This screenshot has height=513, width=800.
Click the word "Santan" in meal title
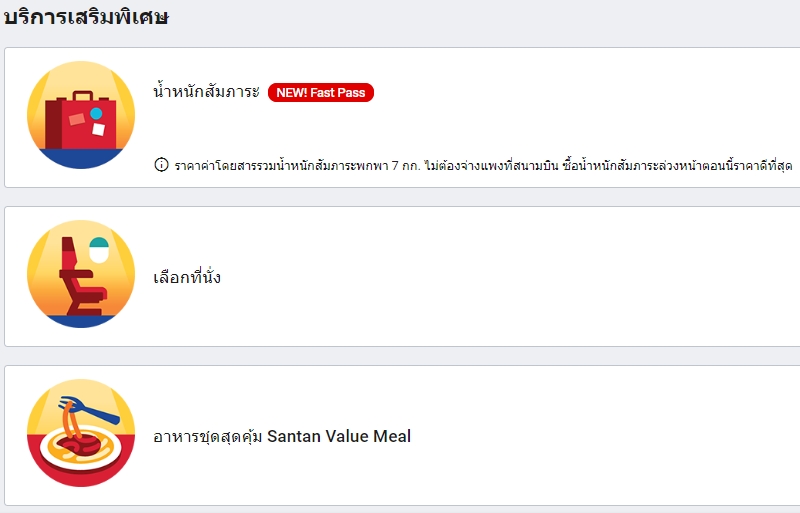click(296, 436)
